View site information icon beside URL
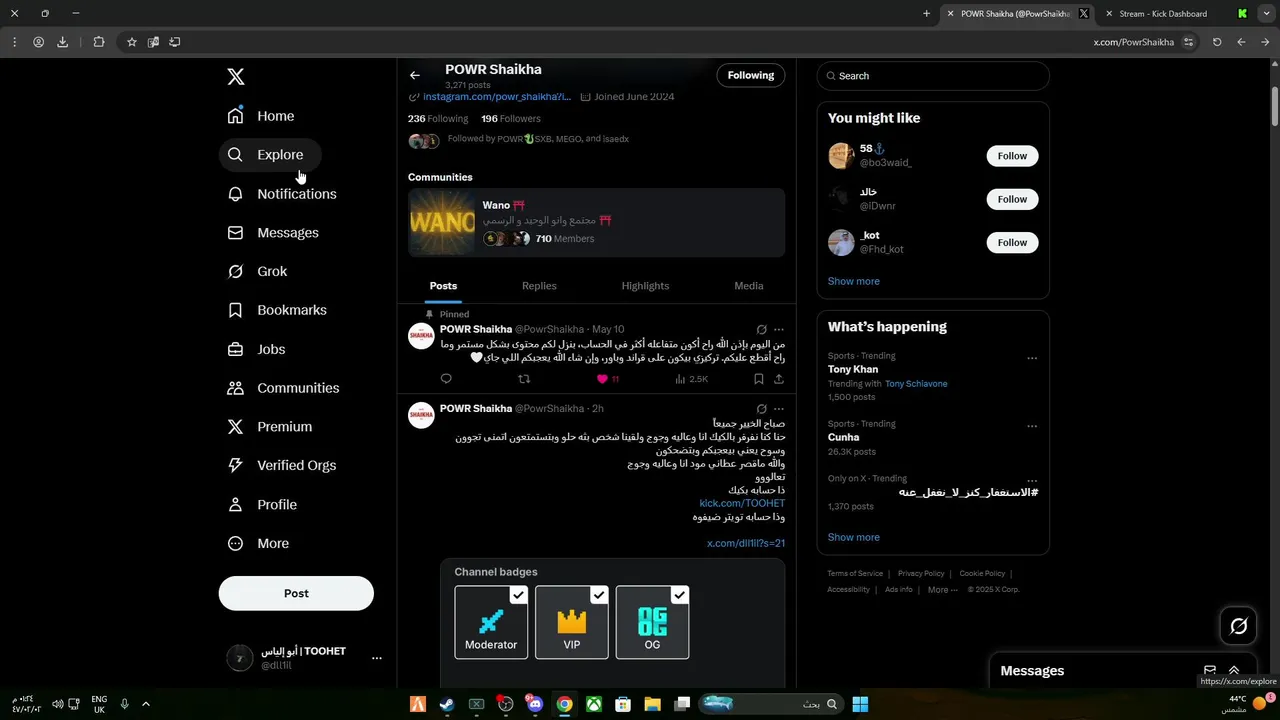 pos(1188,42)
